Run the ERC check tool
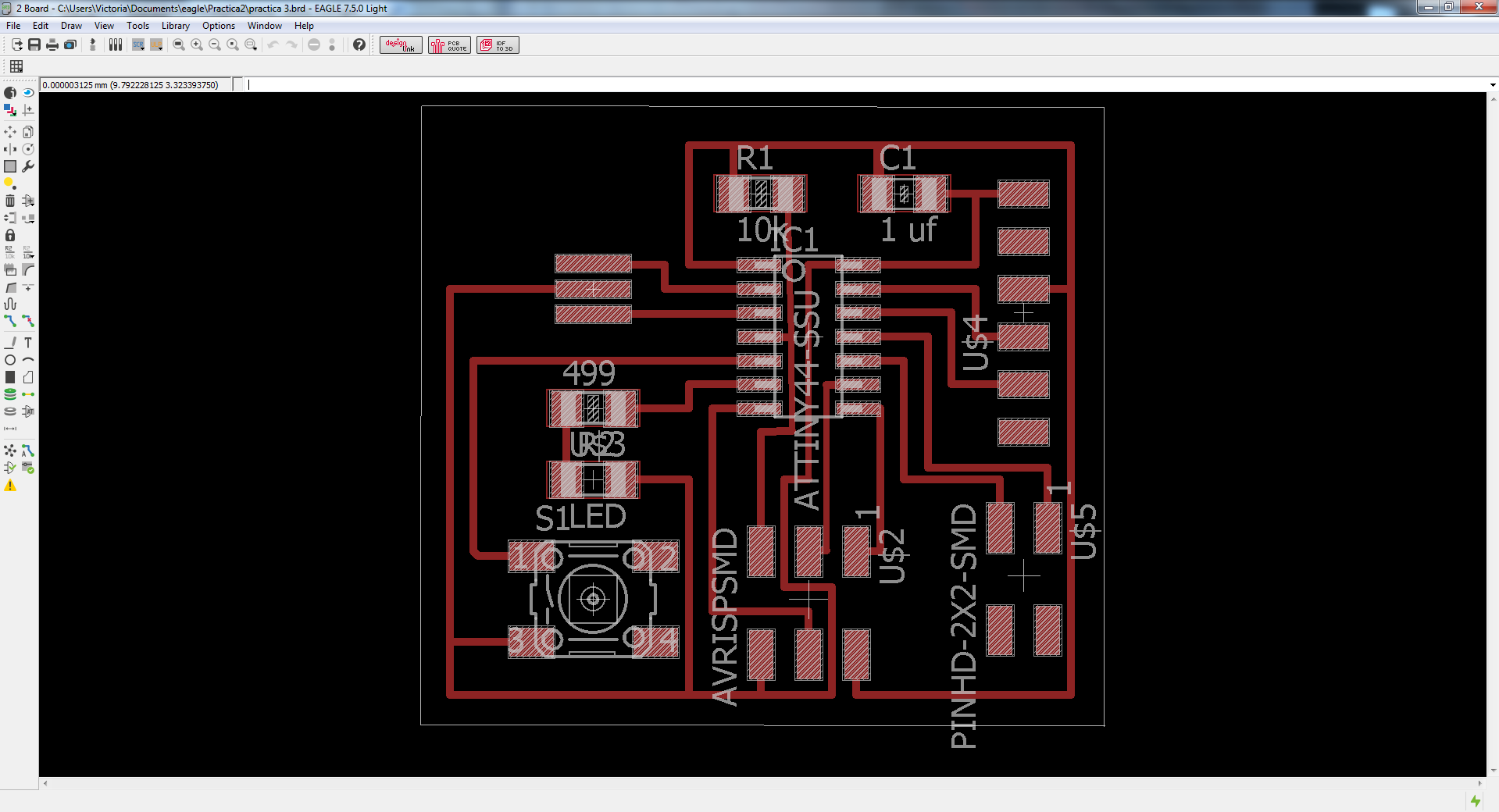 (x=10, y=468)
